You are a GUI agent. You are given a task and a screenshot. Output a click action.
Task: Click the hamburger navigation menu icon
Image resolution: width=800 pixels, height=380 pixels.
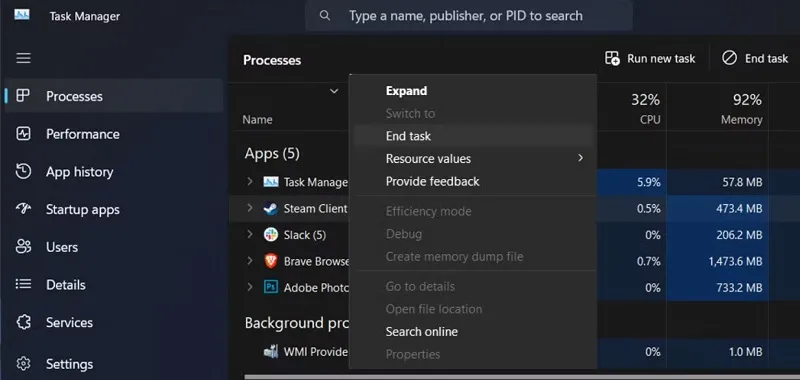pyautogui.click(x=23, y=58)
